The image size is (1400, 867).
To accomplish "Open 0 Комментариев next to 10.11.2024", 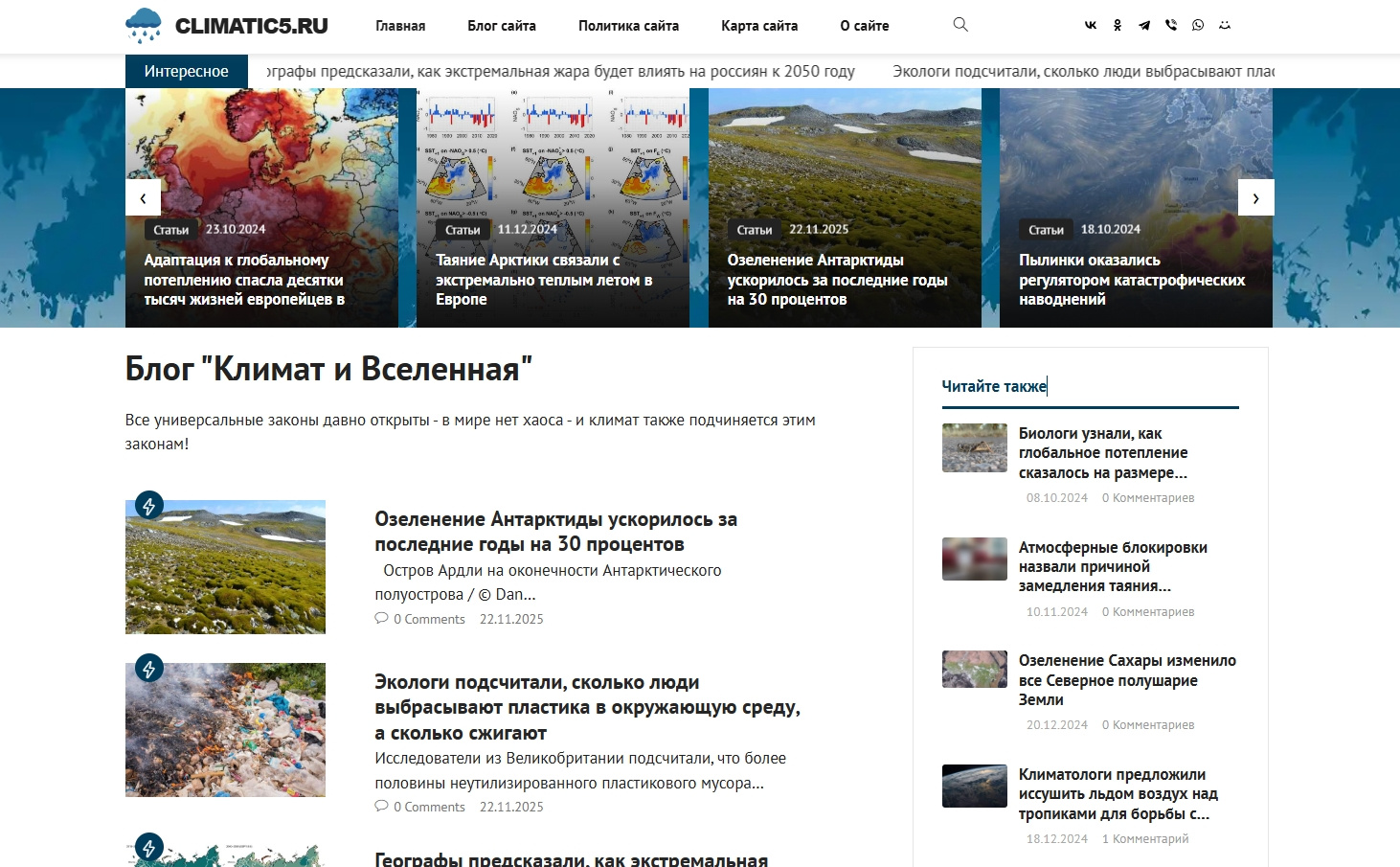I will (x=1148, y=612).
